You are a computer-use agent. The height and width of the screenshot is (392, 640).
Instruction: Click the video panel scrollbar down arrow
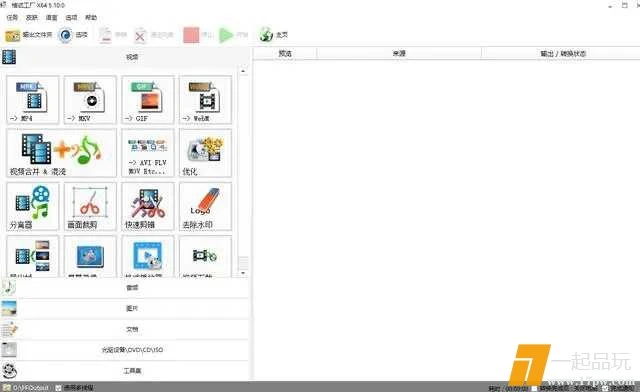pos(243,272)
